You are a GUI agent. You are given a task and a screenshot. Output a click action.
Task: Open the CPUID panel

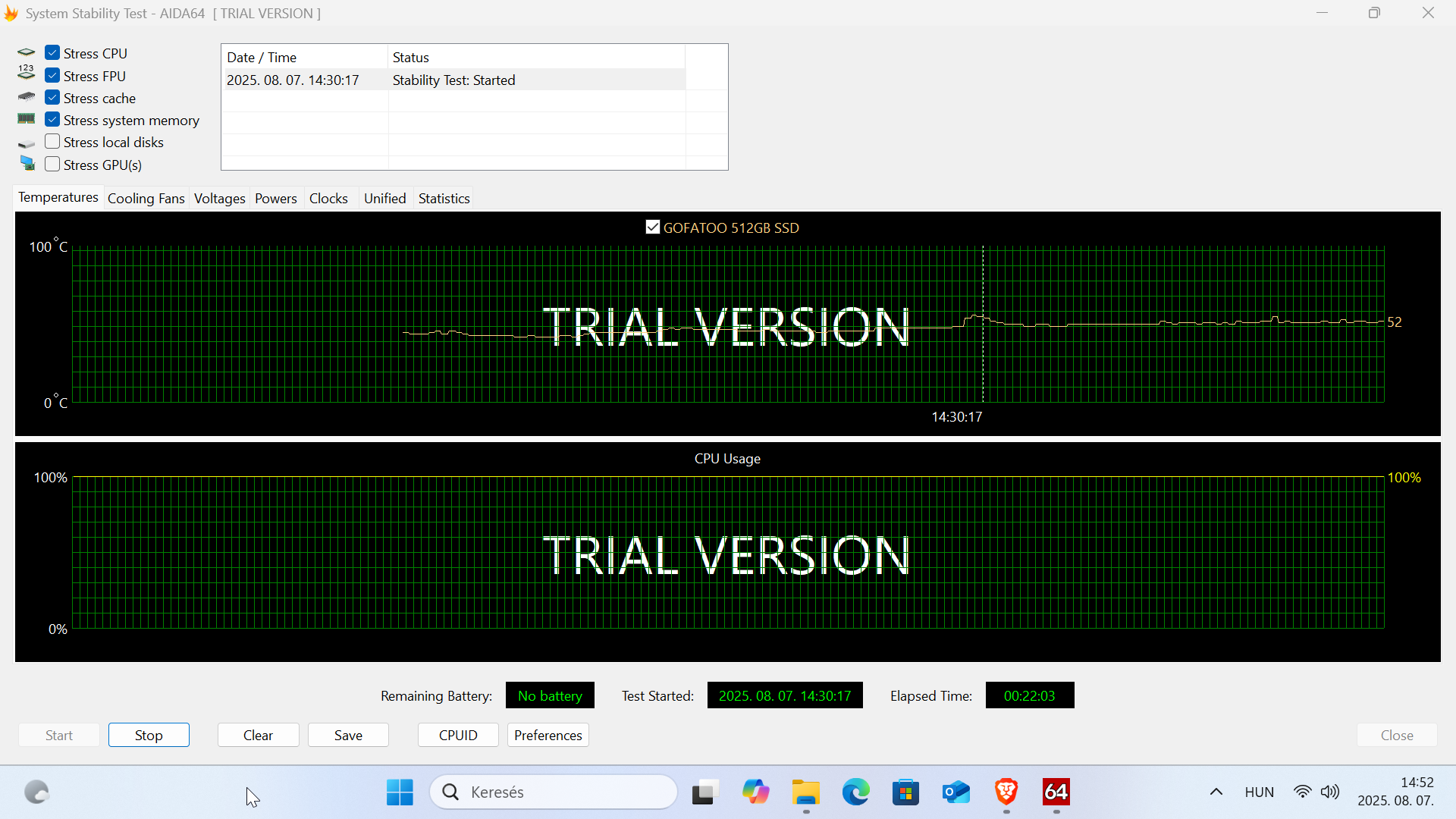coord(458,735)
